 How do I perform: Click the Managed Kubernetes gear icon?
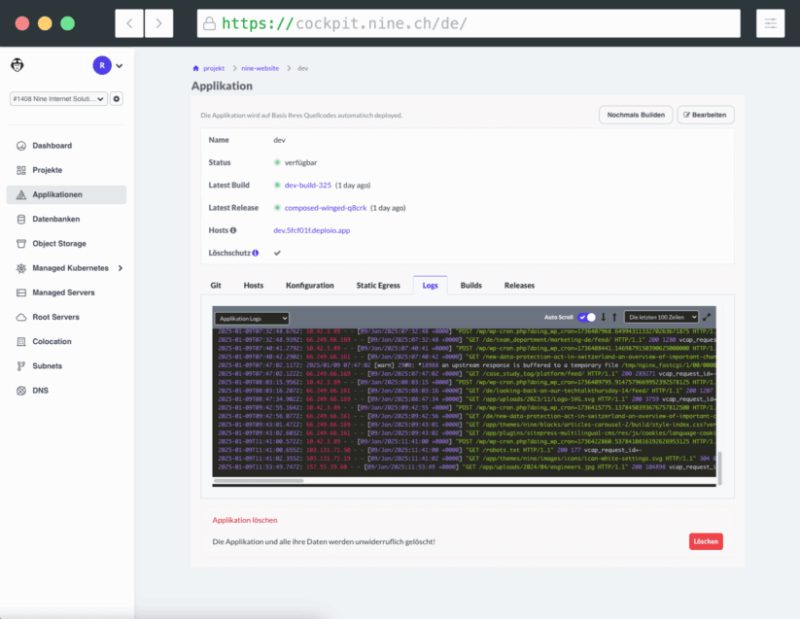click(x=21, y=268)
